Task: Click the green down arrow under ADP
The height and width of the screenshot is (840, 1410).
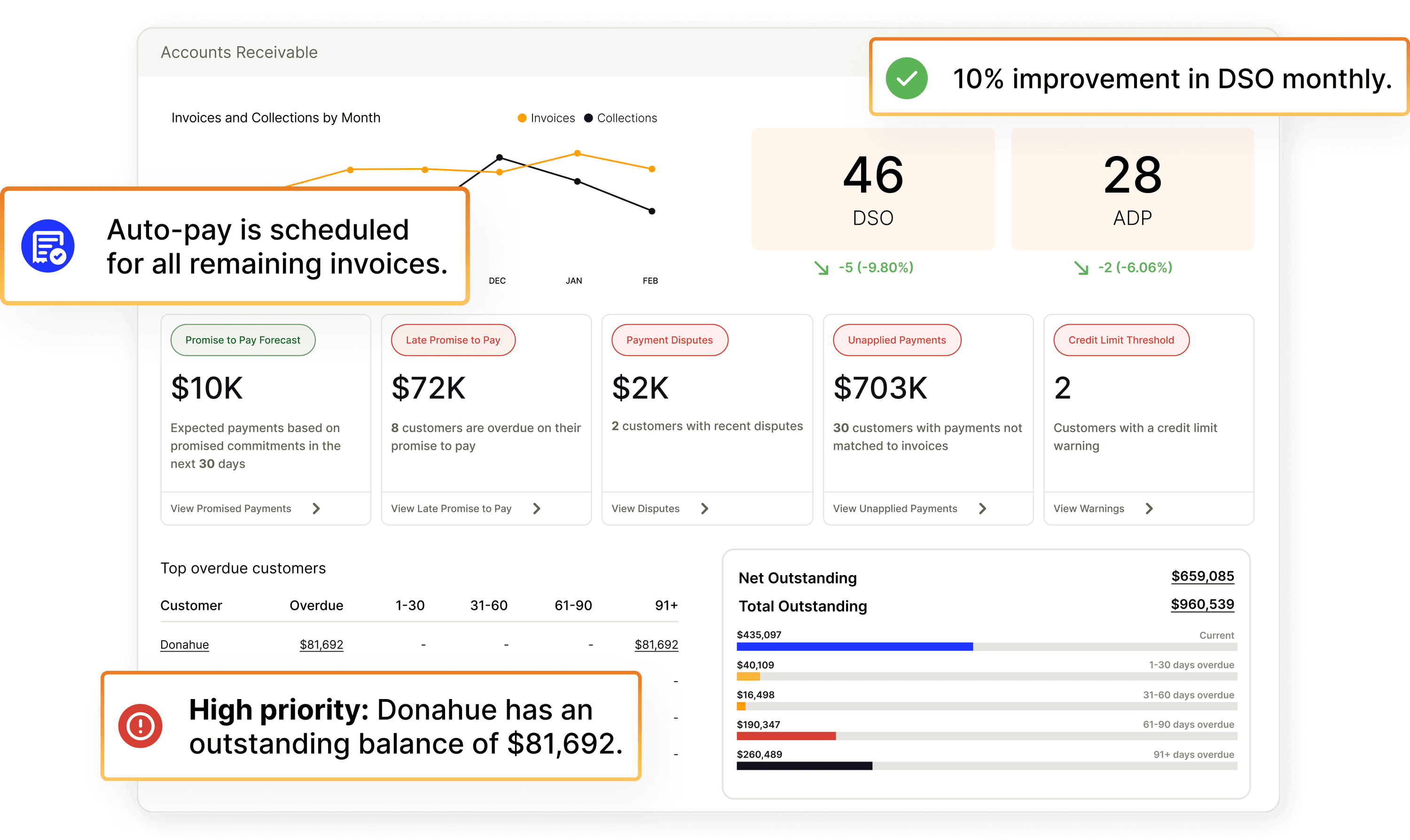Action: pyautogui.click(x=1081, y=268)
